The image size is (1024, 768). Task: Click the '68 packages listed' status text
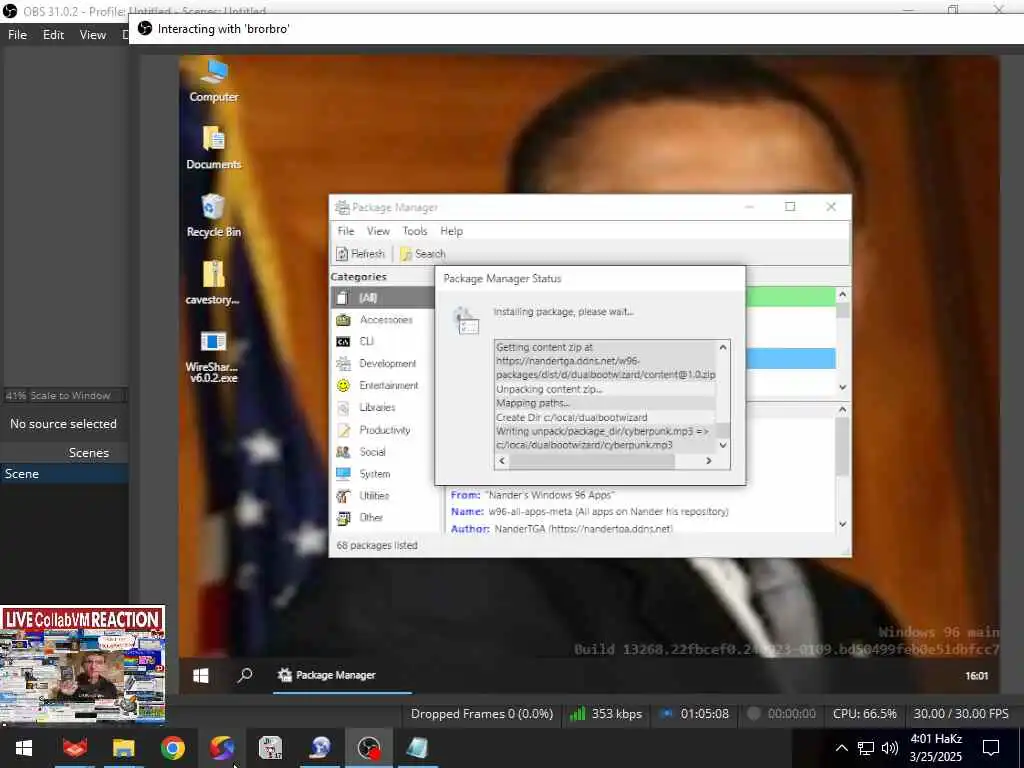[x=377, y=545]
